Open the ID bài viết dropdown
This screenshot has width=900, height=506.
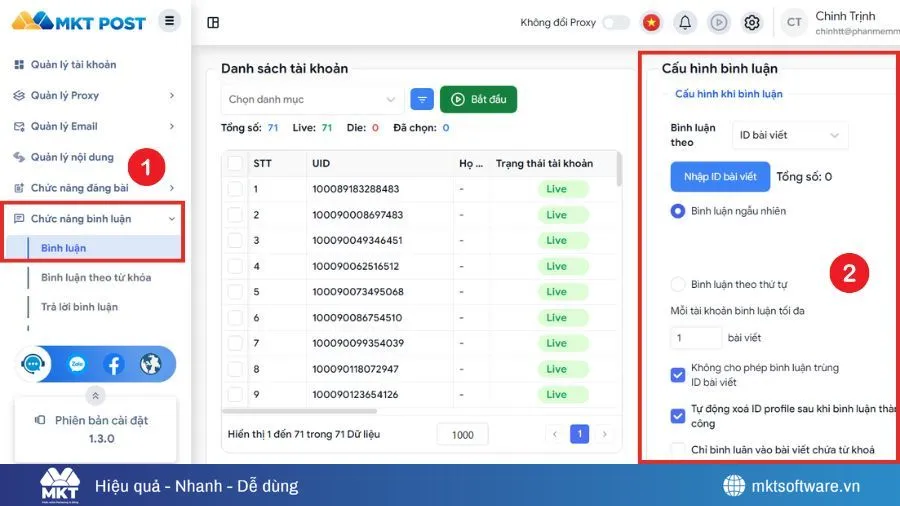[790, 135]
